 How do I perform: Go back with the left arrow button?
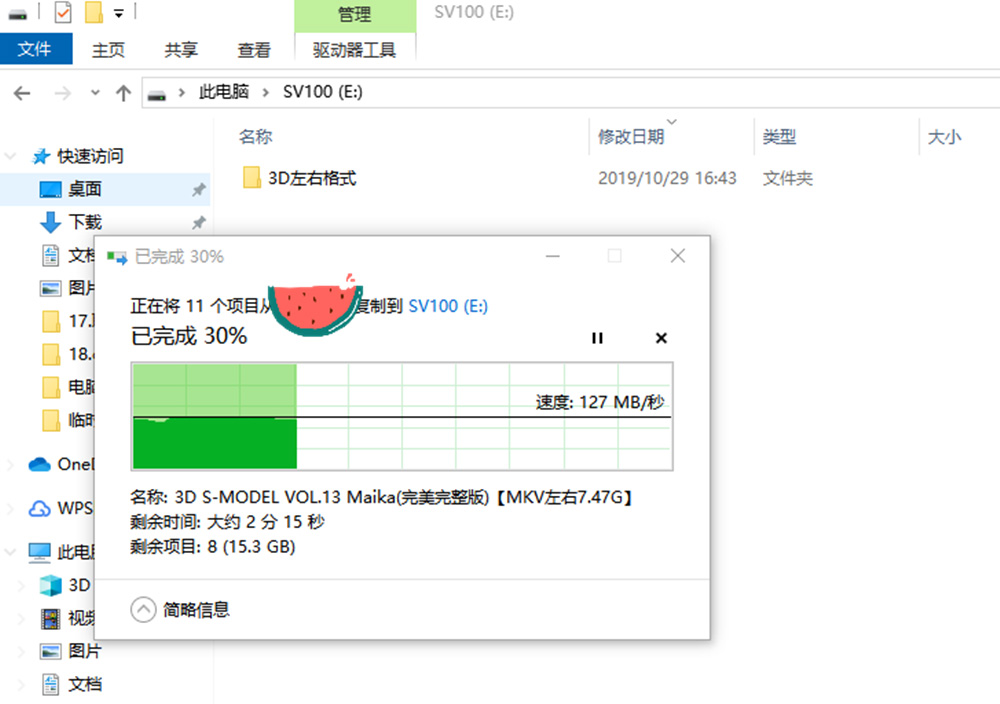(22, 94)
